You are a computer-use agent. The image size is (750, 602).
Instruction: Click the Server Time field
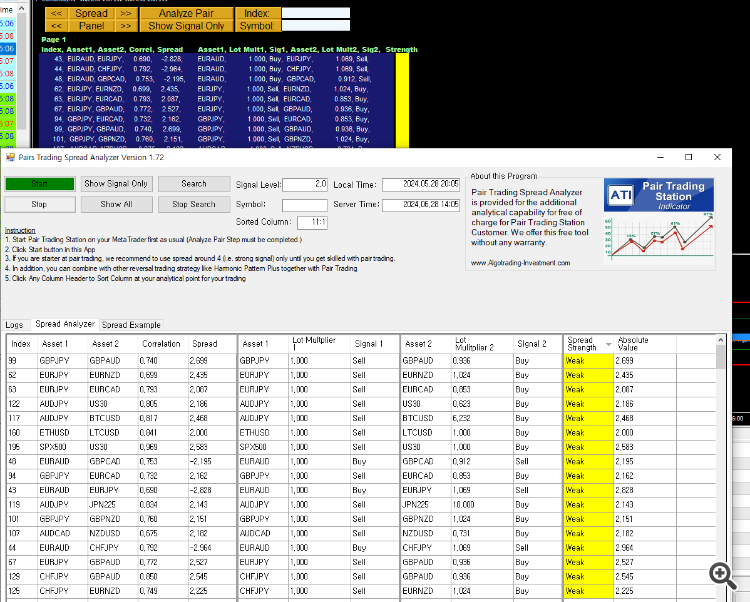421,205
